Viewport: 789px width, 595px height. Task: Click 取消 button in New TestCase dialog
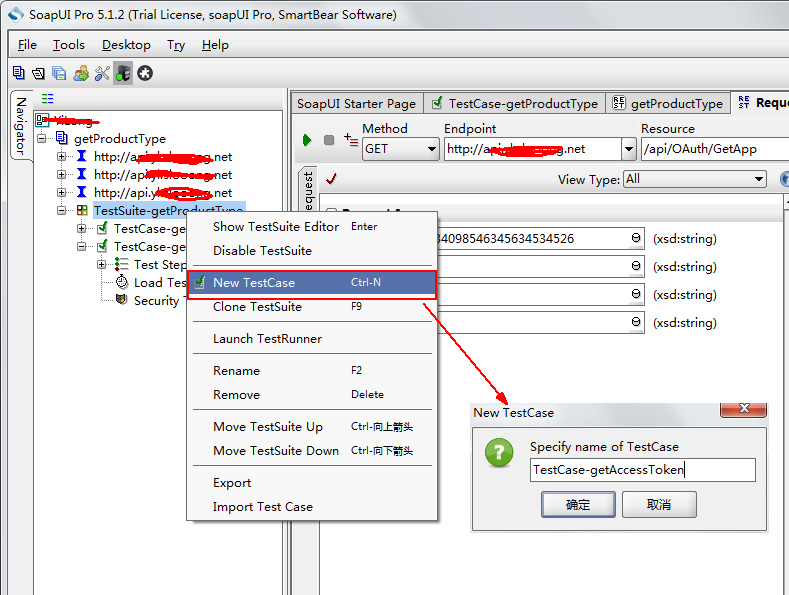[x=659, y=504]
